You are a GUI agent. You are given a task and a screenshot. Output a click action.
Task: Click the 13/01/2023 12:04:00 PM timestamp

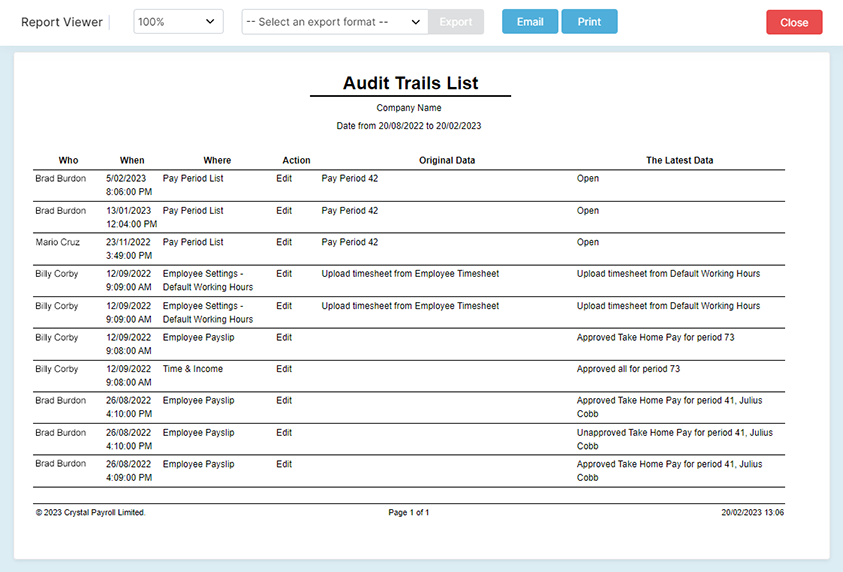tap(131, 217)
